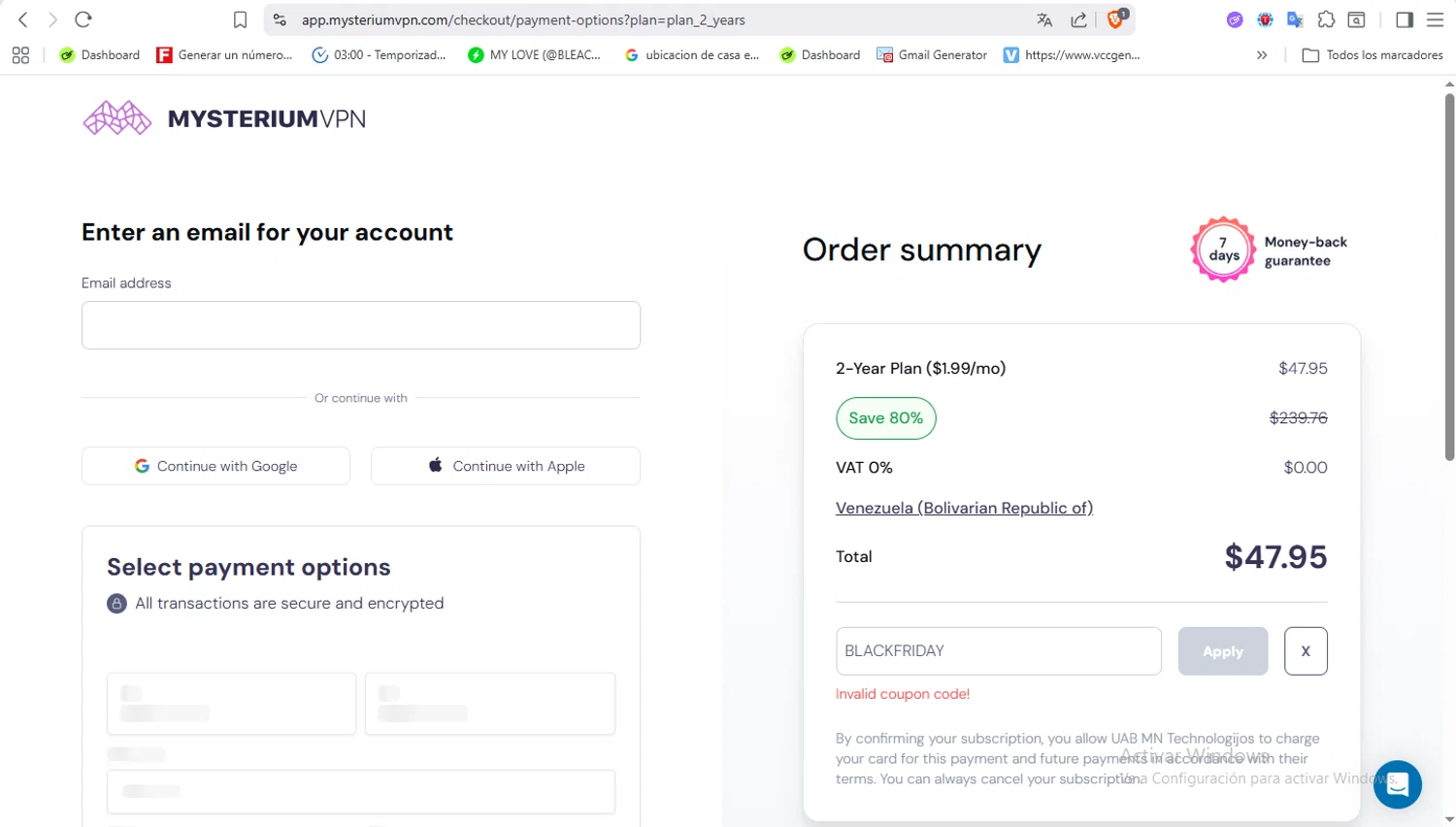Click the browser forward arrow
The image size is (1456, 827).
click(52, 19)
